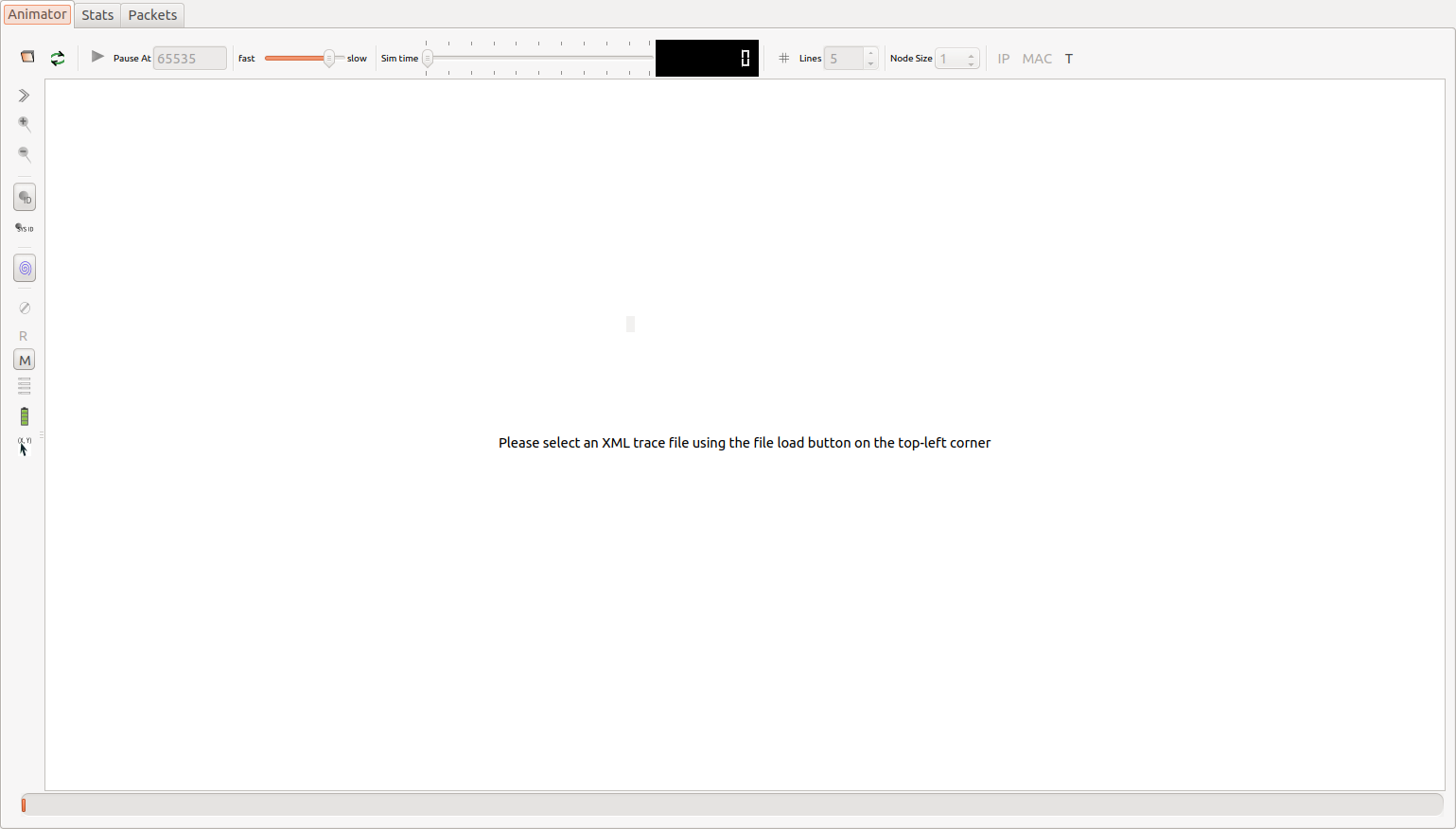
Task: Switch to the Packets tab
Action: pyautogui.click(x=152, y=15)
